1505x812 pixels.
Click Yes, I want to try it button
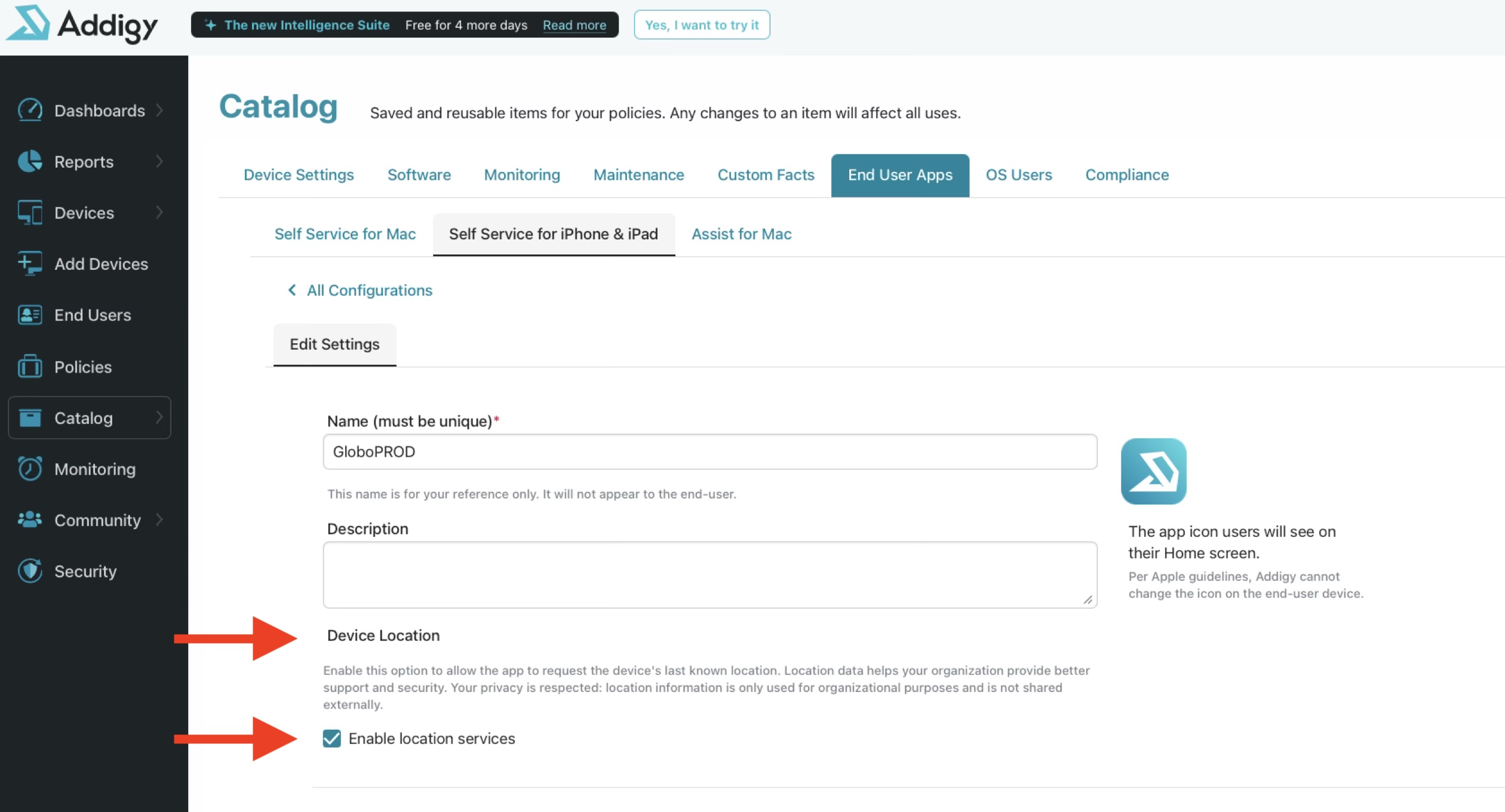pyautogui.click(x=702, y=25)
